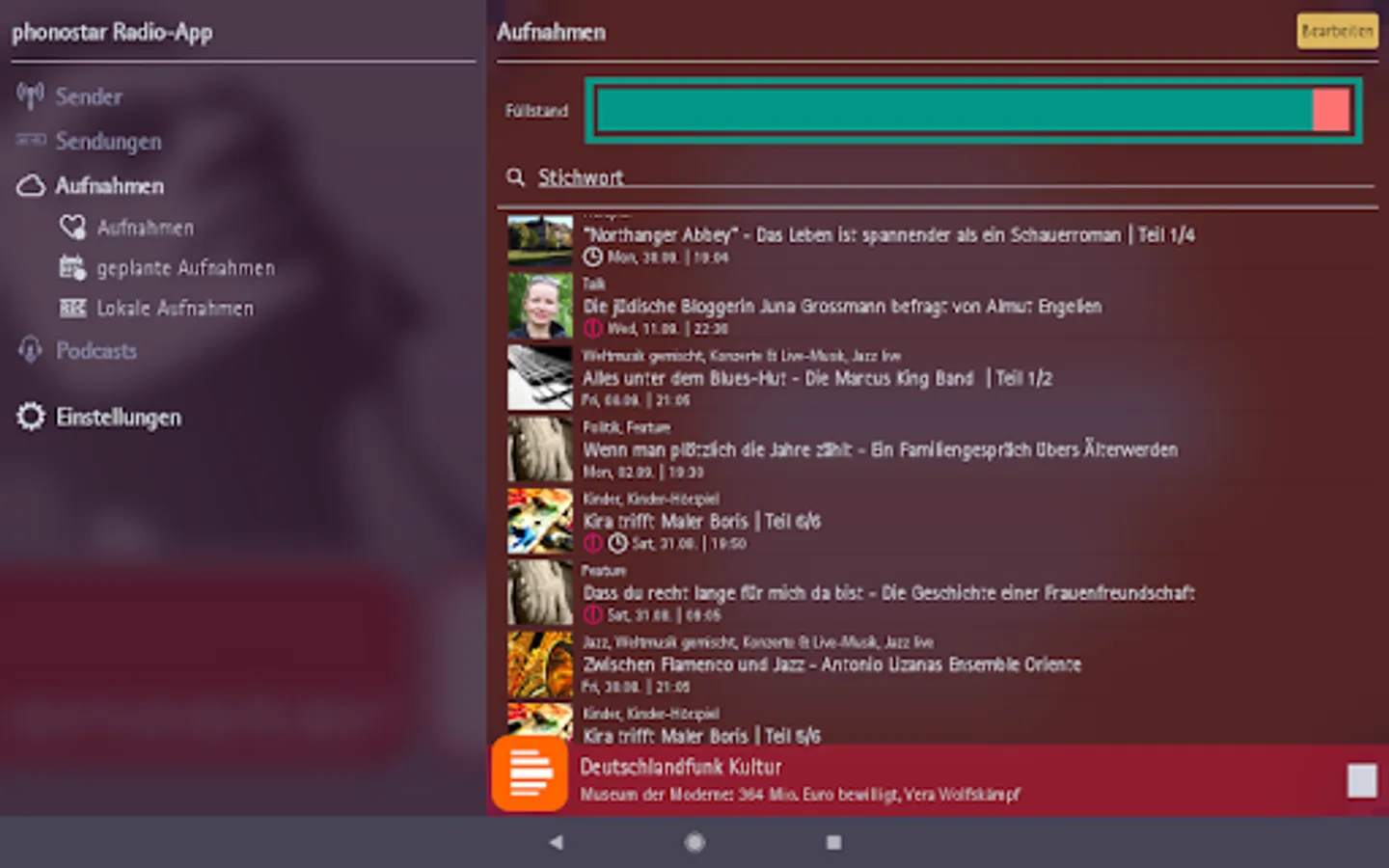Open Podcasts menu item

(x=96, y=351)
